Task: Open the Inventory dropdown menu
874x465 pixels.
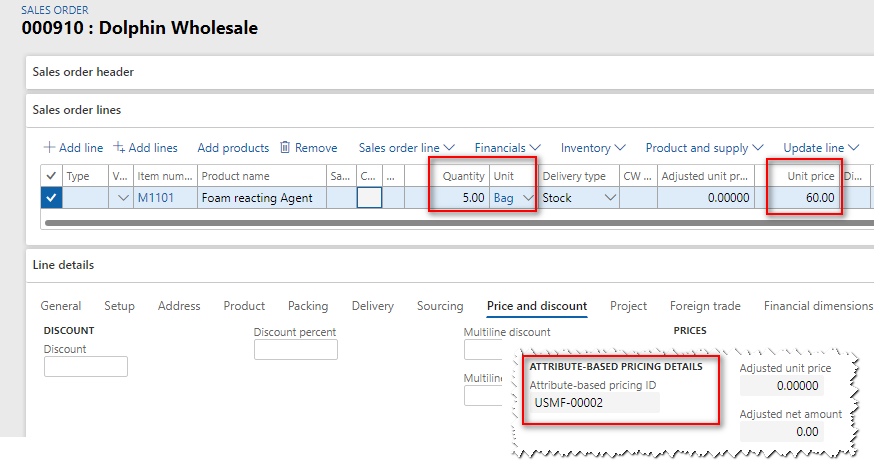Action: pos(593,148)
